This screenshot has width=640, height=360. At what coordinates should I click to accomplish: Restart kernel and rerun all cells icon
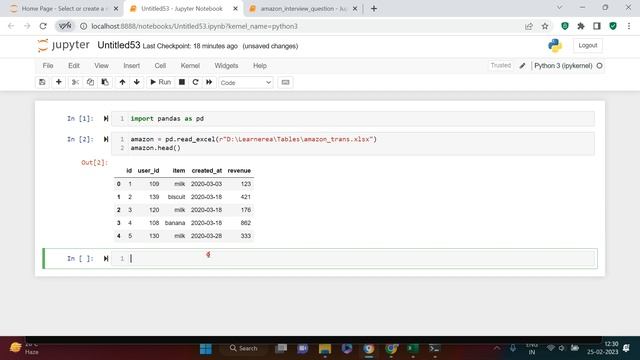coord(209,82)
